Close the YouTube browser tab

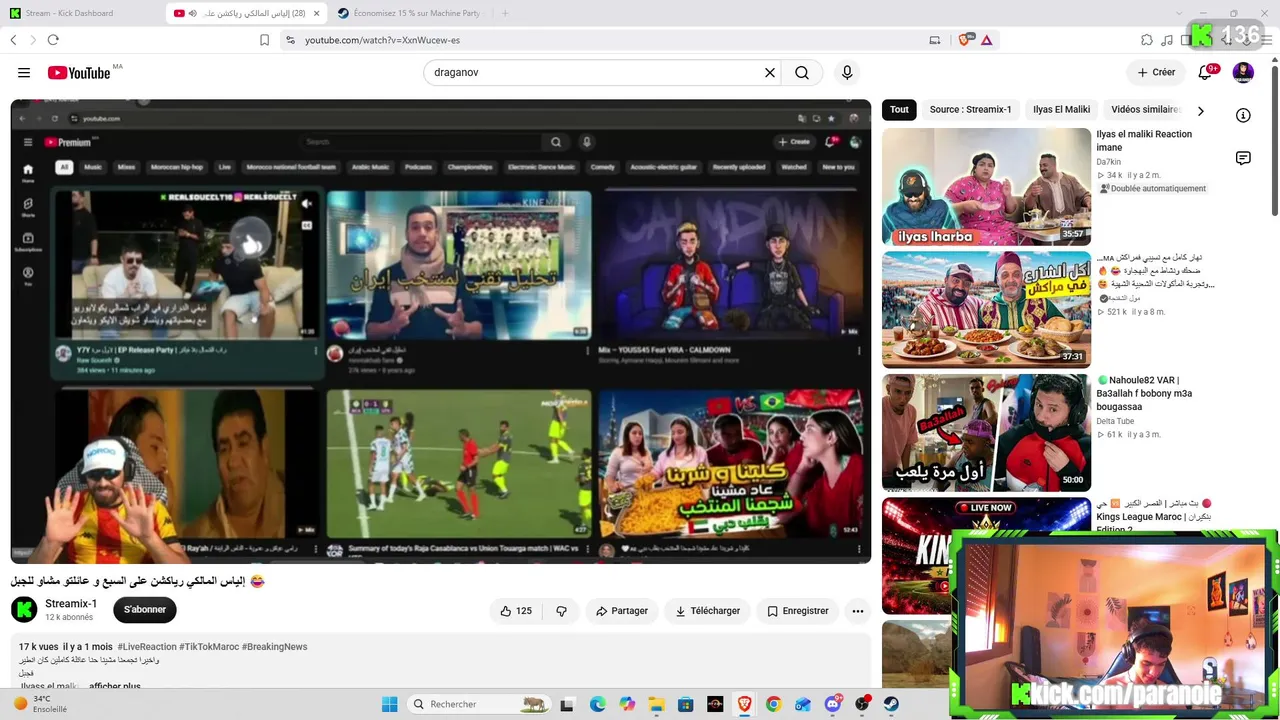[316, 13]
